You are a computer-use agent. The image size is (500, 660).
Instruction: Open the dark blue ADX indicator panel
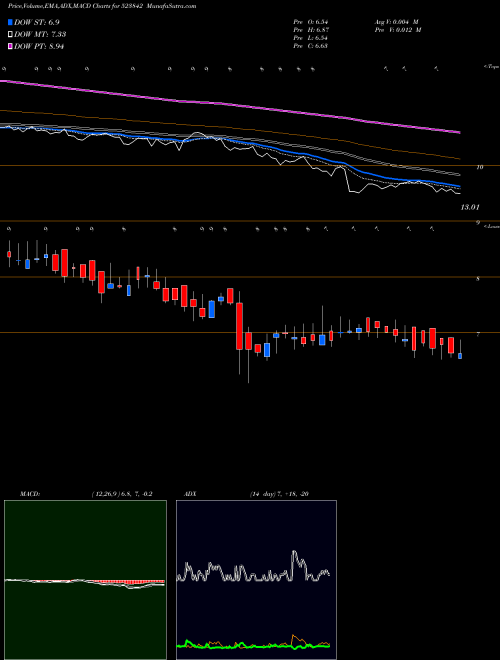(x=256, y=580)
